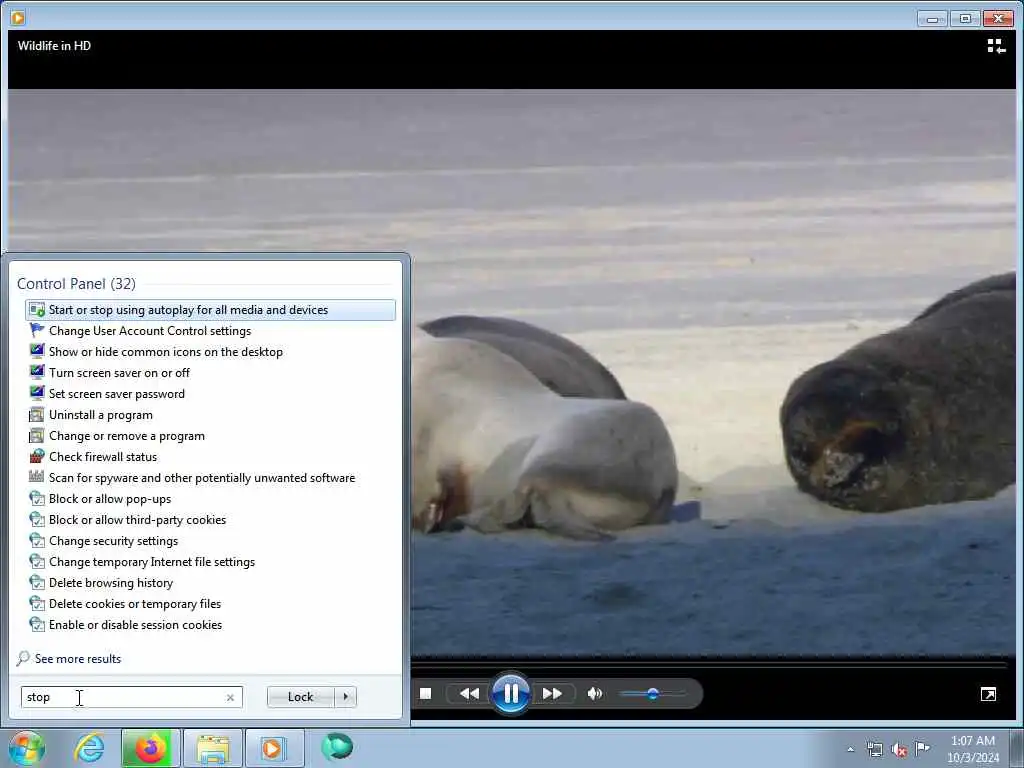Viewport: 1024px width, 768px height.
Task: Expand shutdown options arrow beside Lock
Action: tap(345, 697)
